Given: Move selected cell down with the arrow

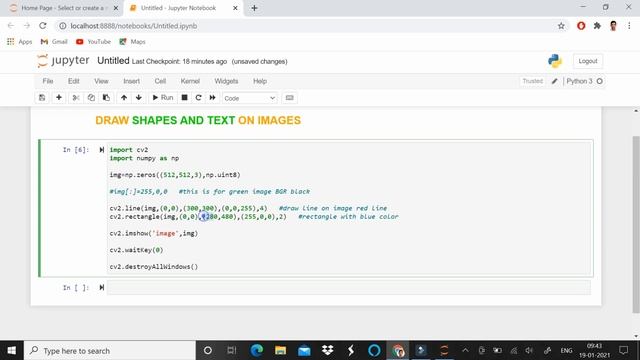Looking at the screenshot, I should coord(139,98).
